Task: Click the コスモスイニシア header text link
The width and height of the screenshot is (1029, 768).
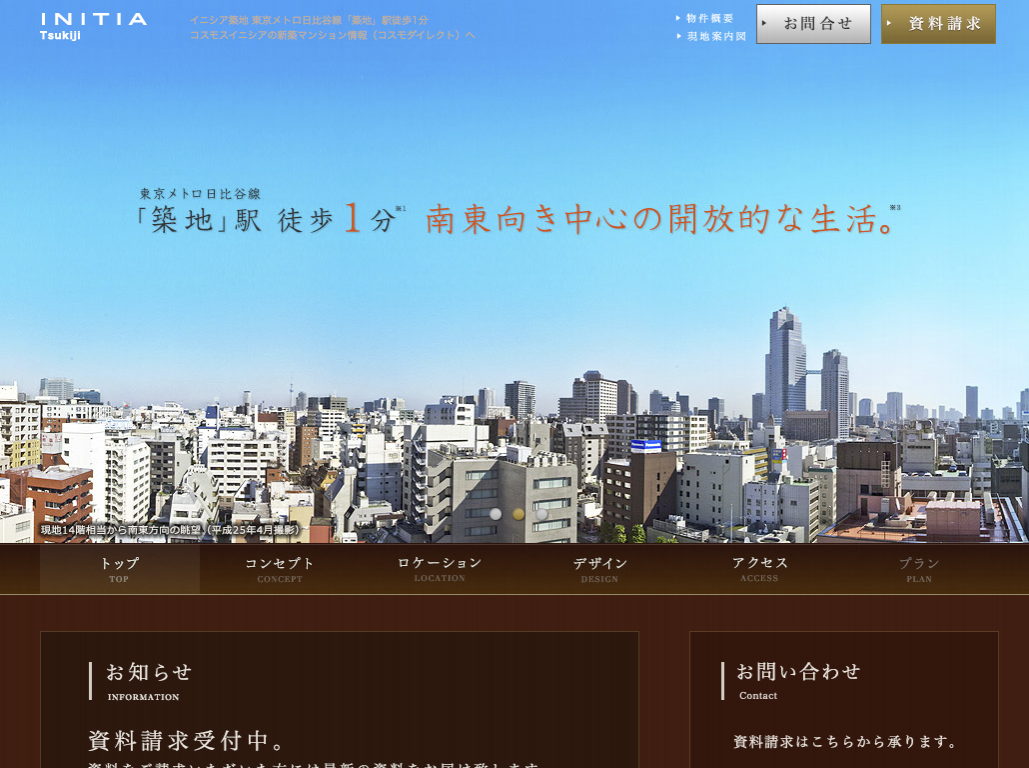Action: click(x=332, y=35)
